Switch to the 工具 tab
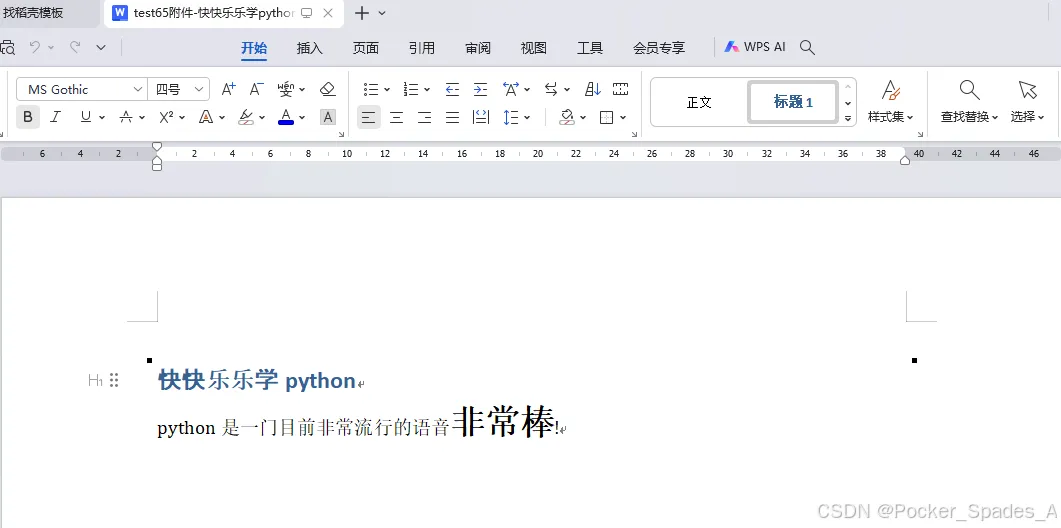The width and height of the screenshot is (1061, 528). [x=589, y=48]
